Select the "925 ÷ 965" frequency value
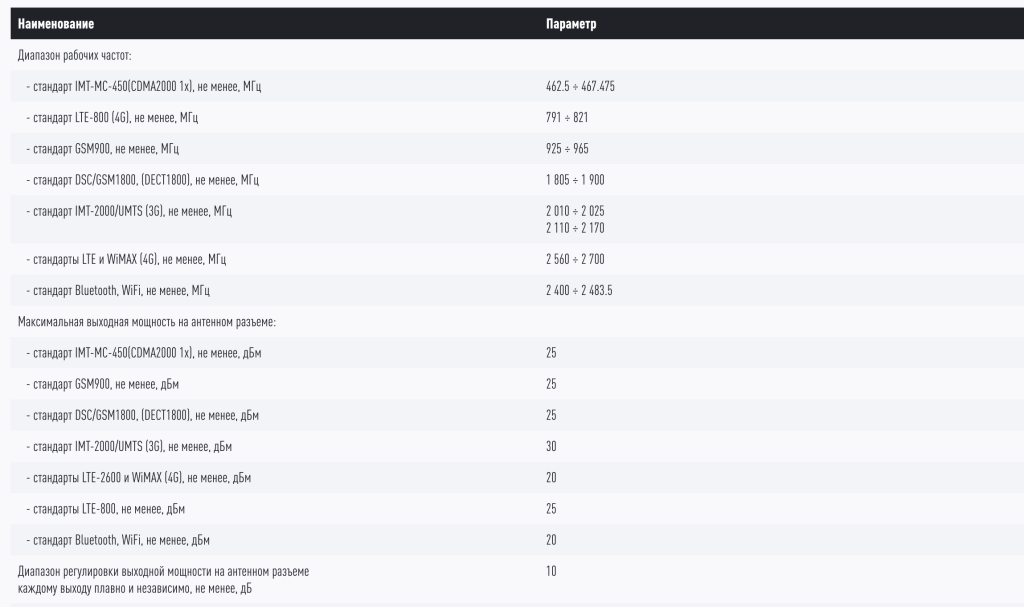The width and height of the screenshot is (1024, 607). click(566, 149)
